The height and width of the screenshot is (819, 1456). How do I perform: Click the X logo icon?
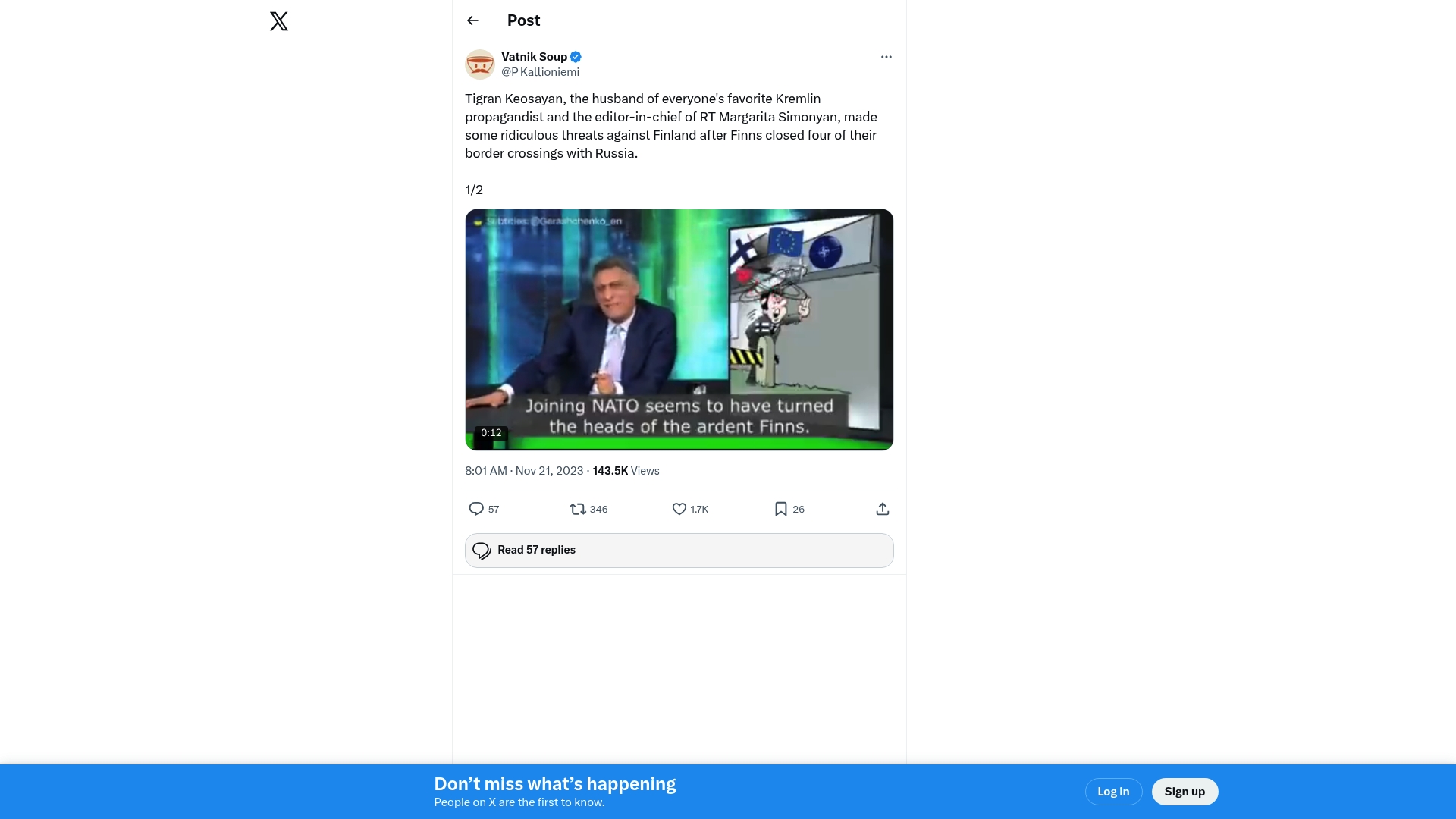point(279,21)
